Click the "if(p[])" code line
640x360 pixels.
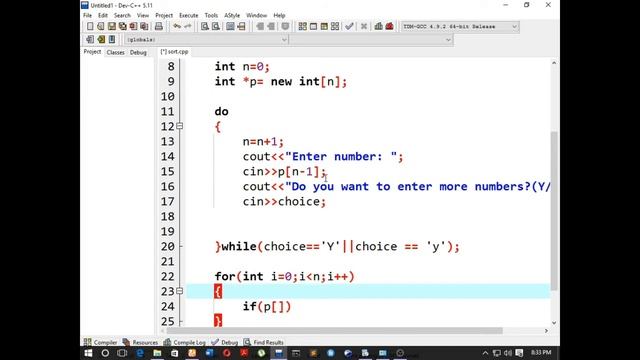(267, 307)
